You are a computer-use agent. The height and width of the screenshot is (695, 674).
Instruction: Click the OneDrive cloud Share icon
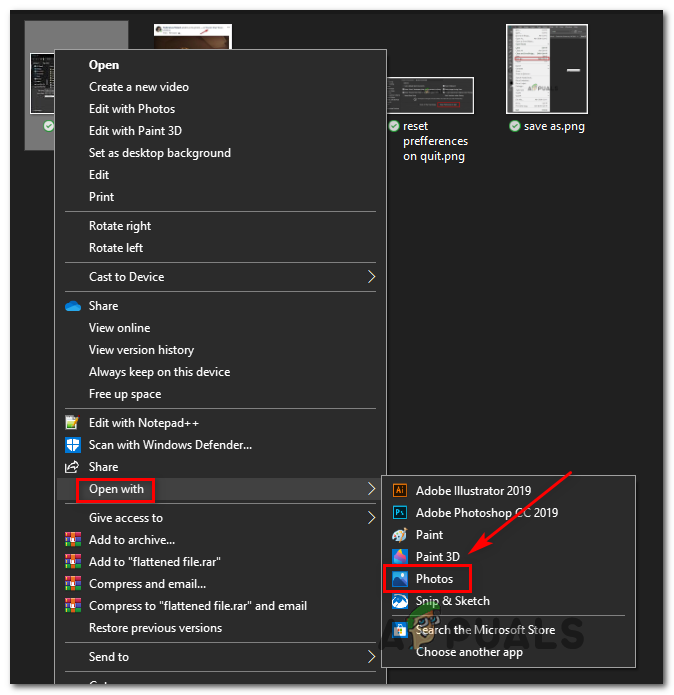(73, 306)
